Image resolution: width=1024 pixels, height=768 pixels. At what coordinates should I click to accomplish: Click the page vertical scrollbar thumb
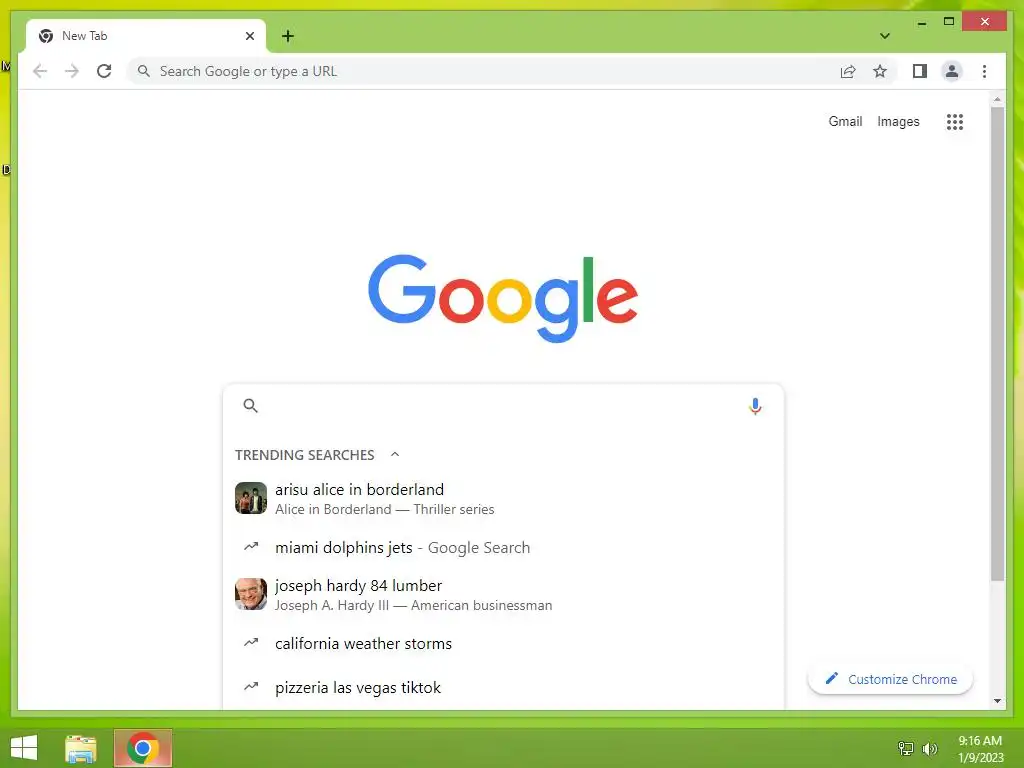(x=997, y=344)
